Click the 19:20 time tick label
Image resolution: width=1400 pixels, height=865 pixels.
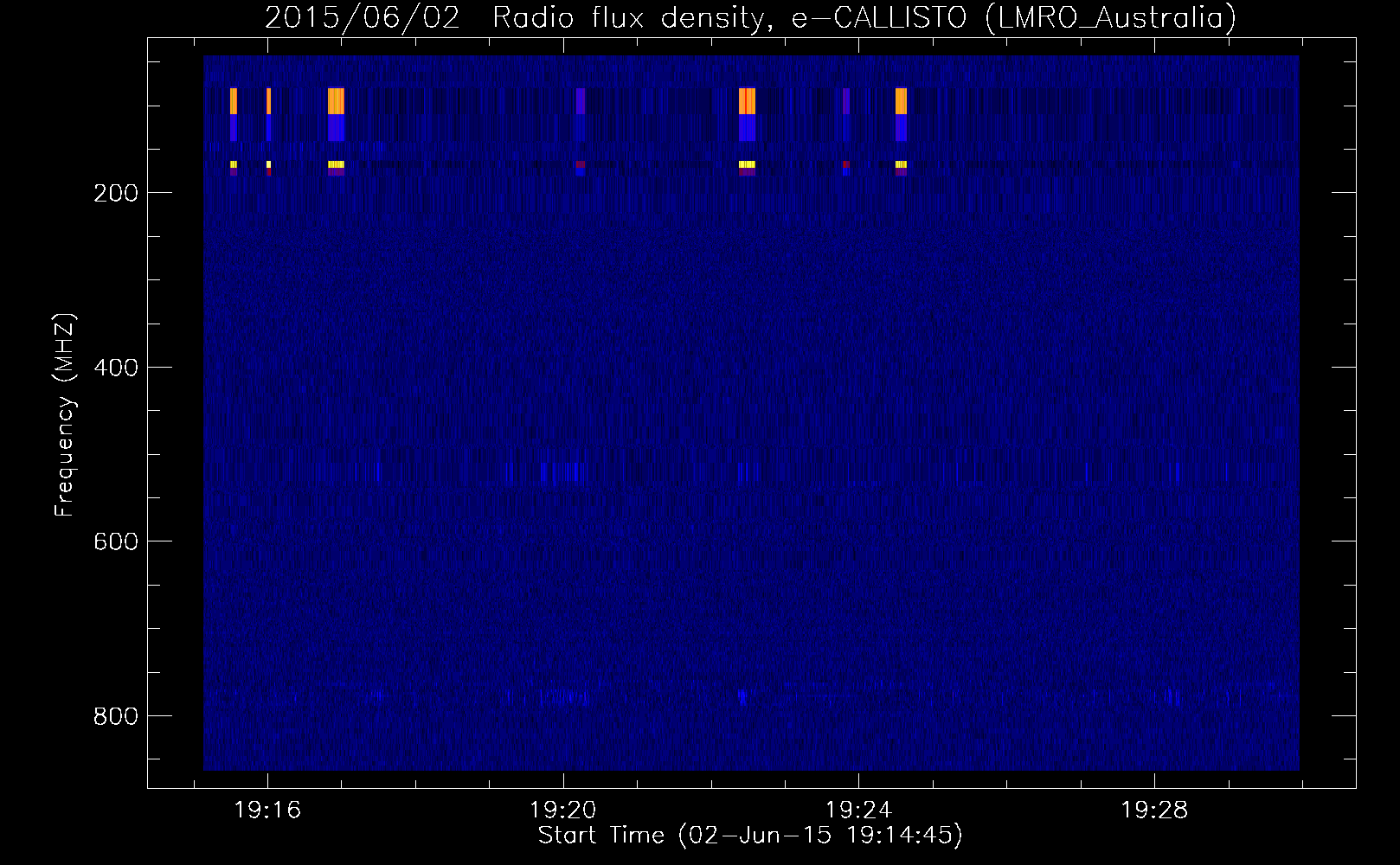click(563, 811)
